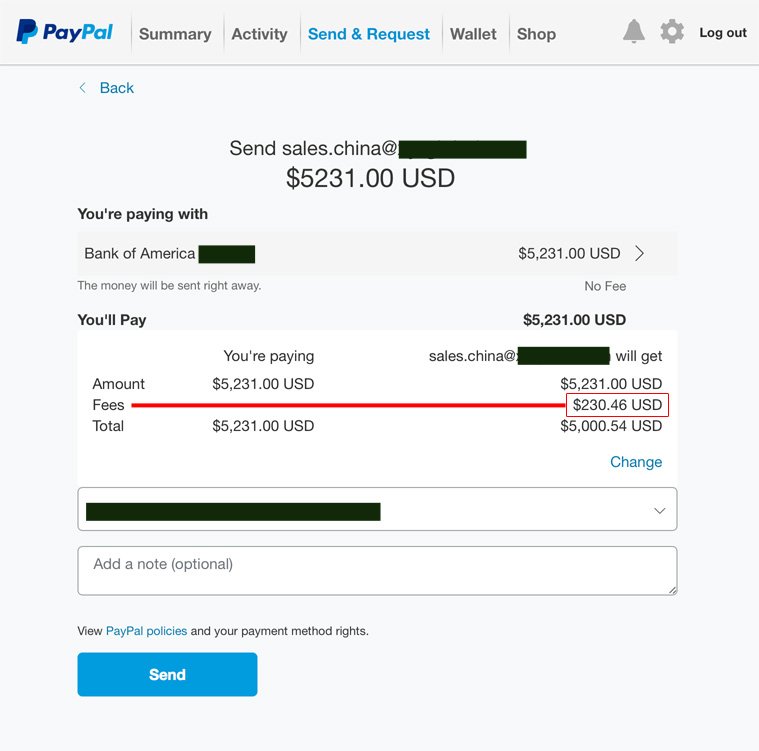The height and width of the screenshot is (751, 759).
Task: Go to the Activity tab
Action: point(259,34)
